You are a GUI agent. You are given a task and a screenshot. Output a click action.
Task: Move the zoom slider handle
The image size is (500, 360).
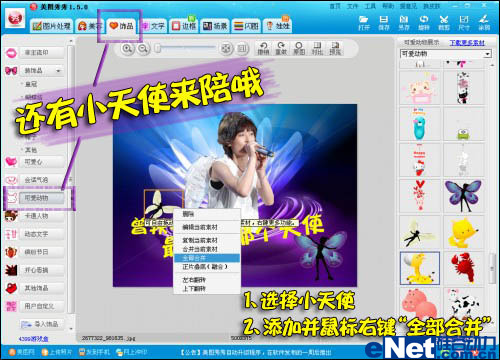click(158, 49)
